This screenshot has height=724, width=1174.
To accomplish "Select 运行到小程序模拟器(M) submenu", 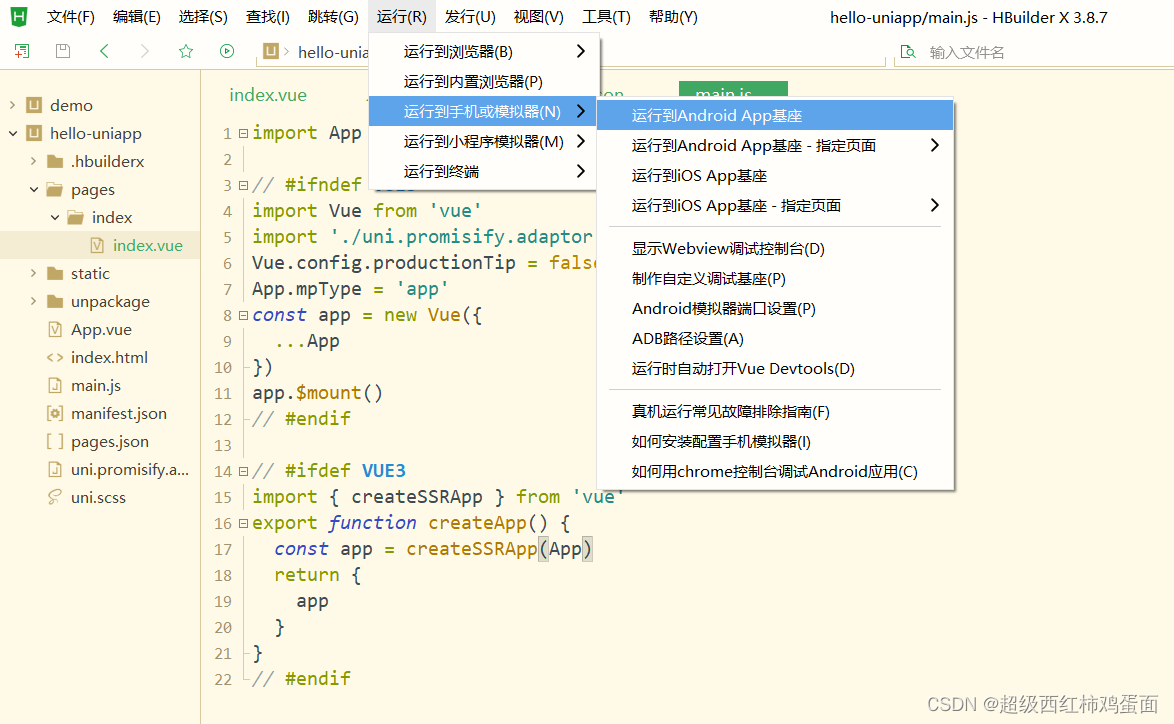I will point(484,142).
